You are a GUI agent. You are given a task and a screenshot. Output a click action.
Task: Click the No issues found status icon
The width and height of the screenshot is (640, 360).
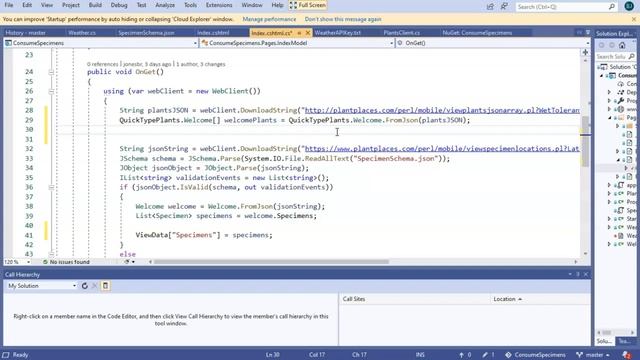pos(45,262)
